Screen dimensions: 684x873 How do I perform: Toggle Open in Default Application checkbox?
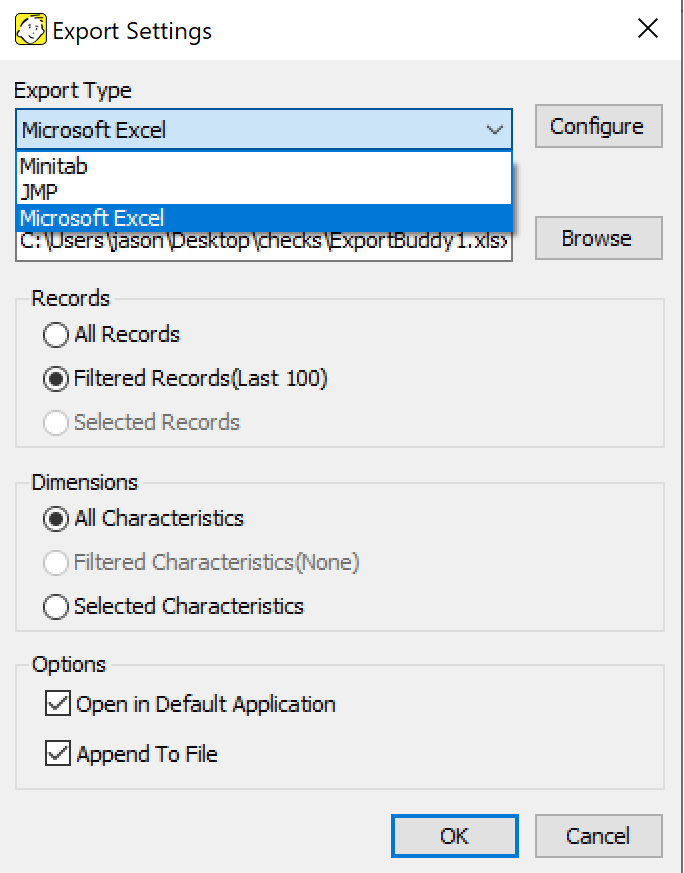click(190, 704)
